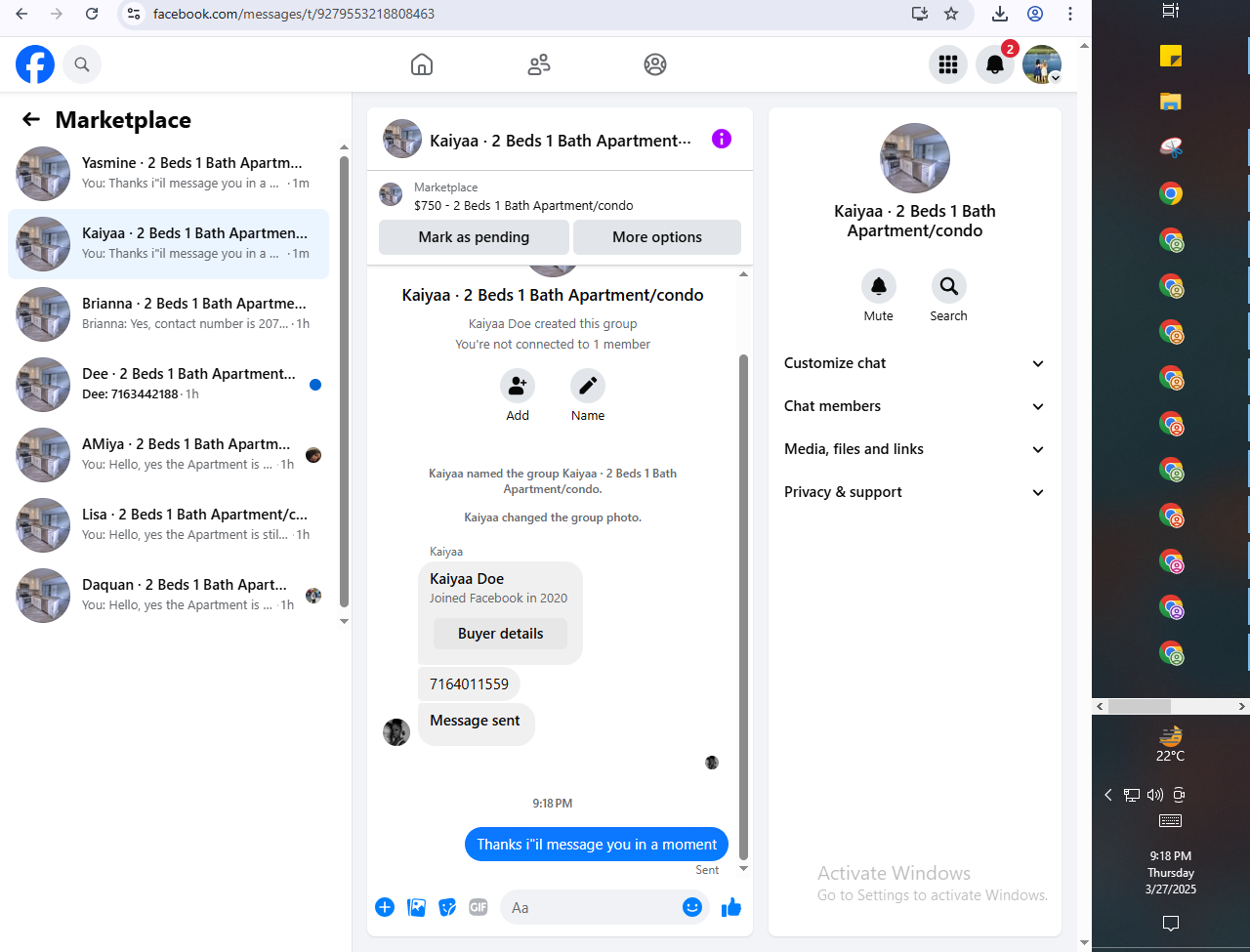
Task: Add people to the group chat
Action: tap(518, 386)
